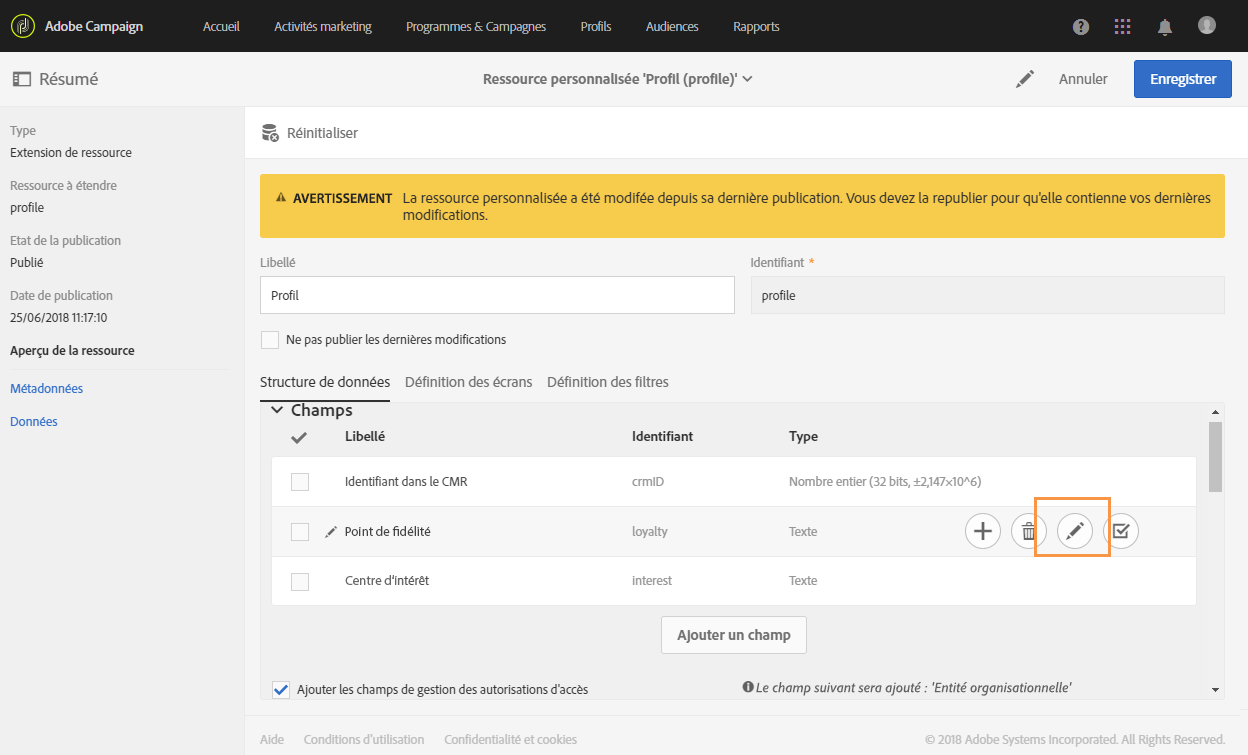
Task: Edit the Point de fidélité field properties
Action: (x=1074, y=532)
